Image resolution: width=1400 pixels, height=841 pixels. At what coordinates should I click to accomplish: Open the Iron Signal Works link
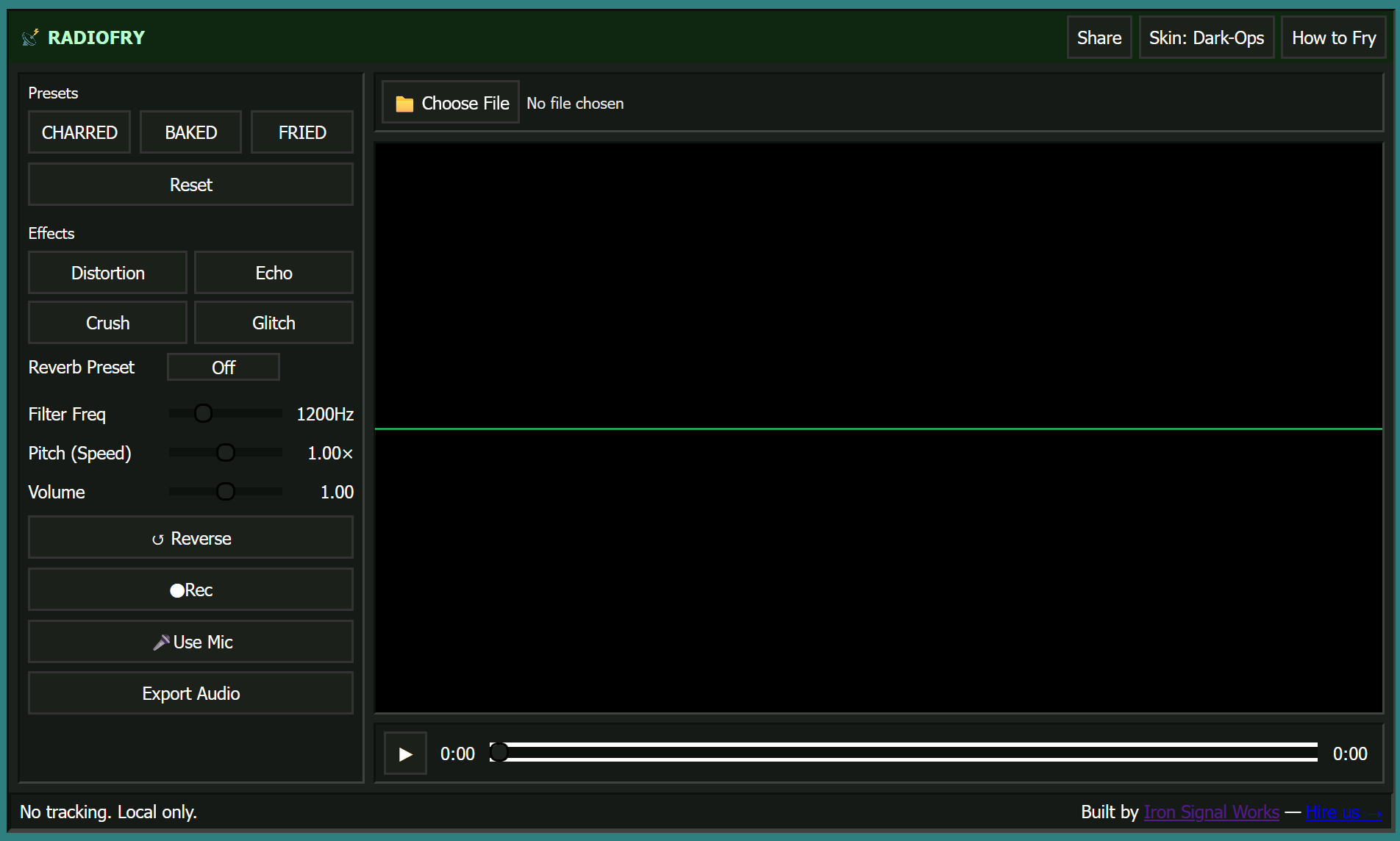click(1211, 812)
